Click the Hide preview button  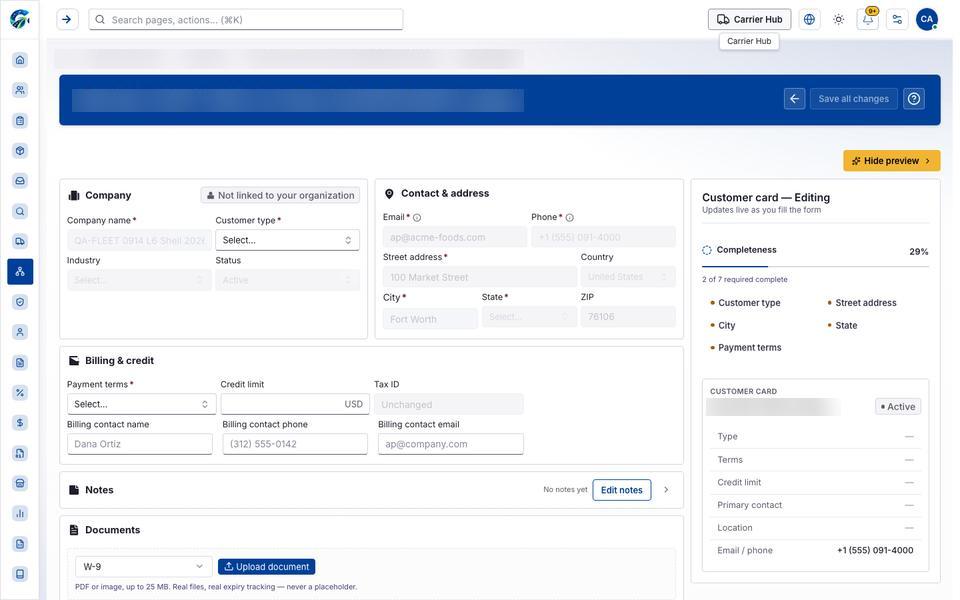pyautogui.click(x=891, y=160)
